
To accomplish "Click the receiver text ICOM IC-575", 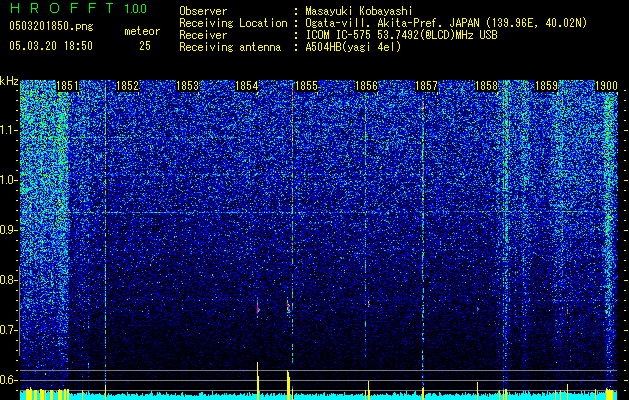I will tap(339, 35).
